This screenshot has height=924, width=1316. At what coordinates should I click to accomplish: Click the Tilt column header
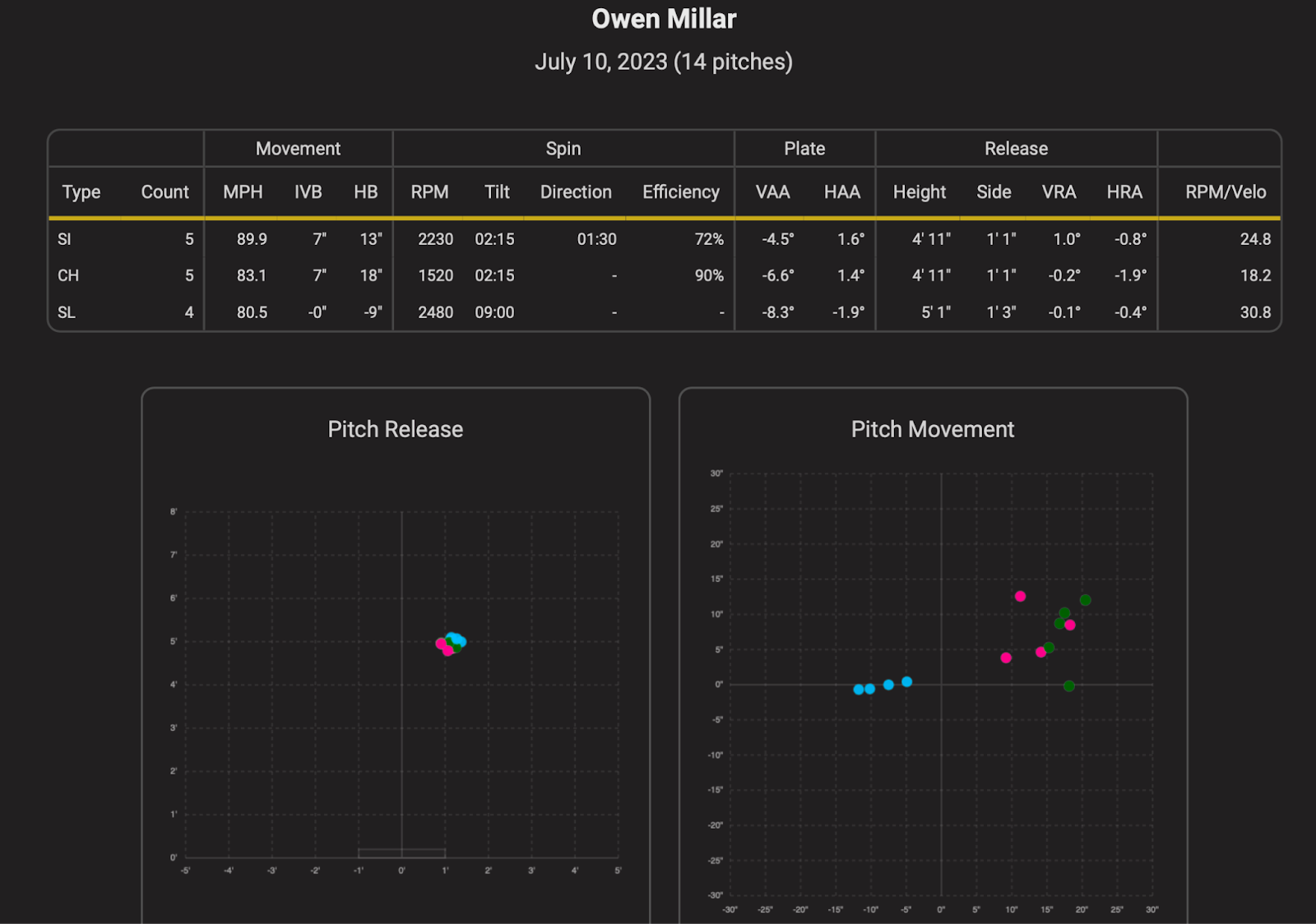[497, 192]
